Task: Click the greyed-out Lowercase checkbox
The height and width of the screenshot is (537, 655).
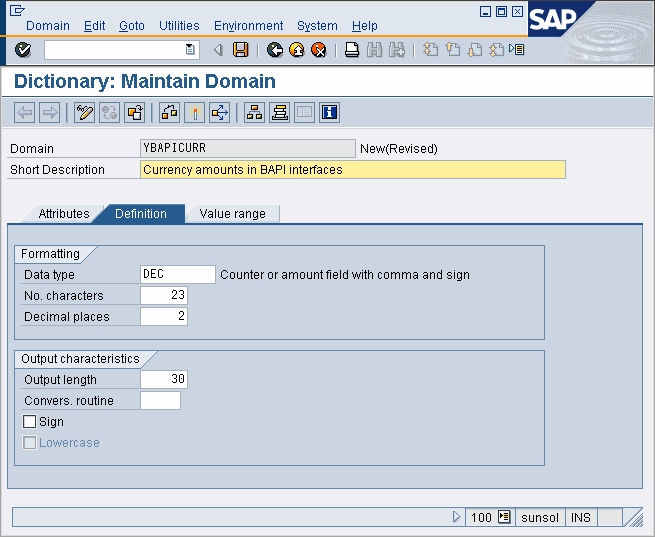Action: tap(29, 443)
